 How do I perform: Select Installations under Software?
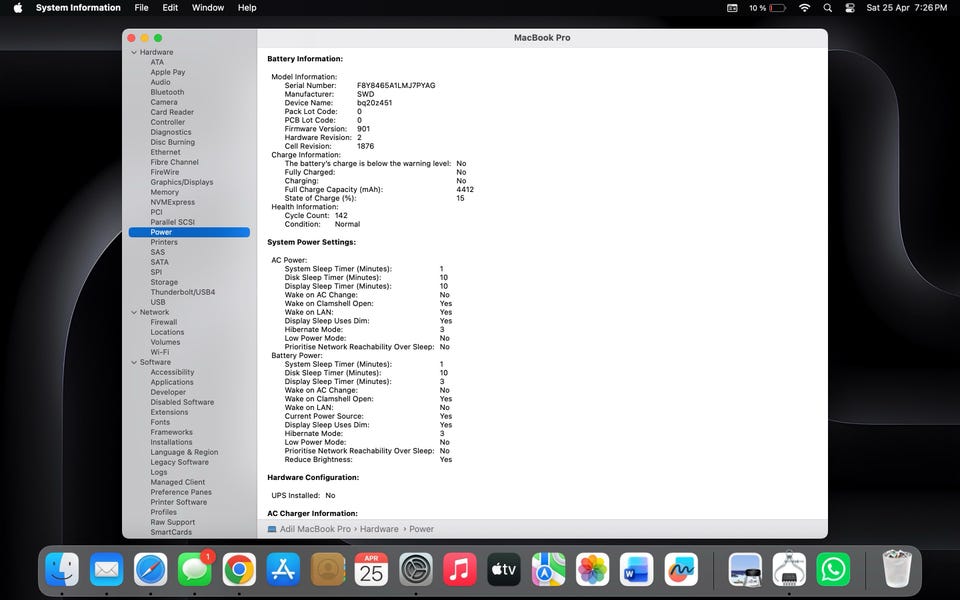tap(171, 442)
